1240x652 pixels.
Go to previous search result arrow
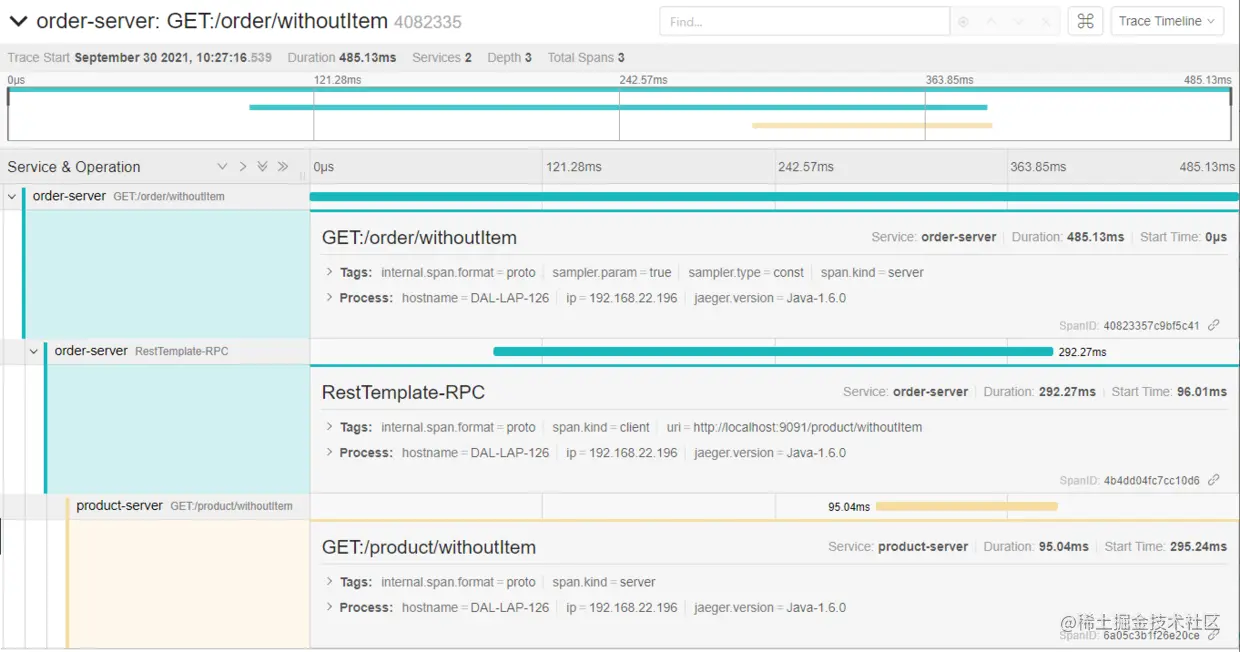coord(991,22)
